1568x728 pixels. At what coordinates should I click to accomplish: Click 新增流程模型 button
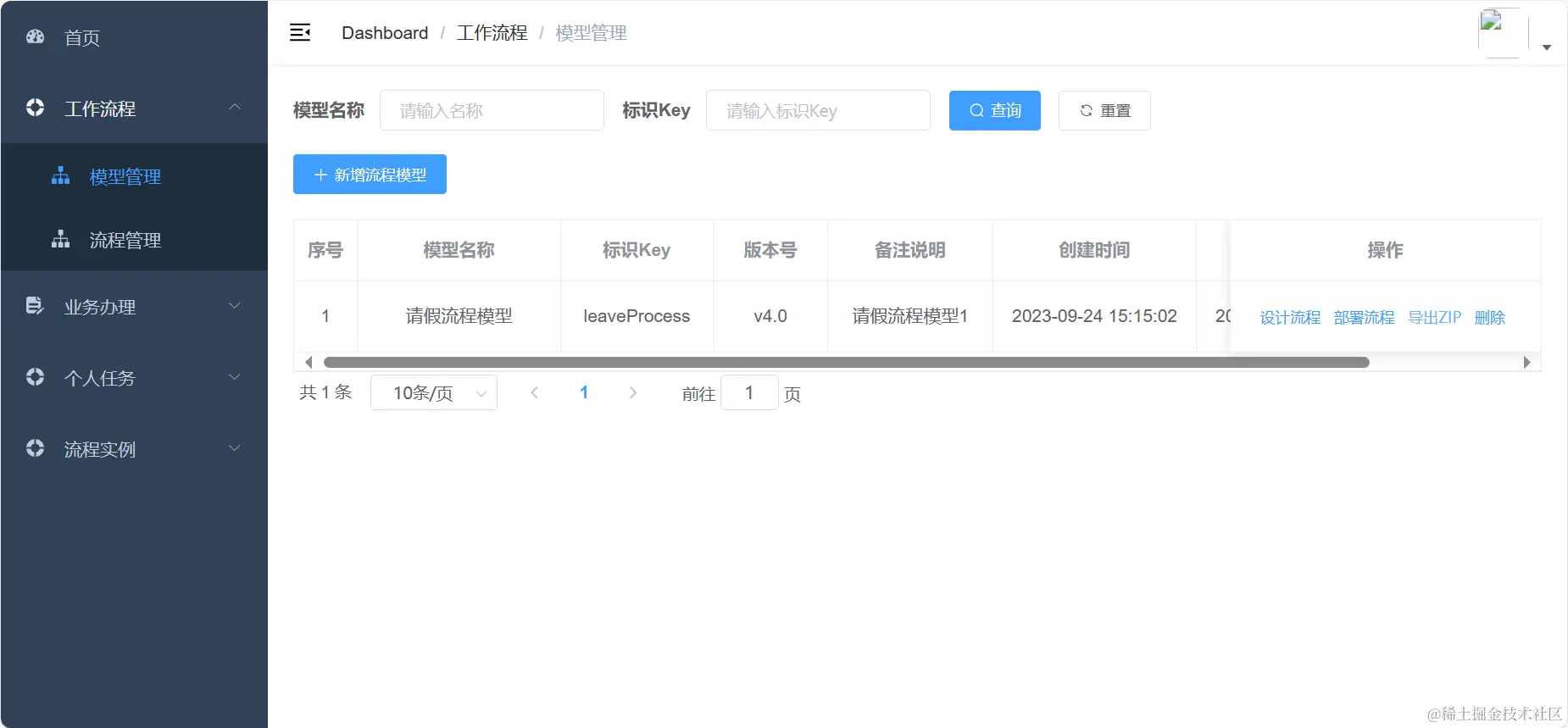[370, 175]
